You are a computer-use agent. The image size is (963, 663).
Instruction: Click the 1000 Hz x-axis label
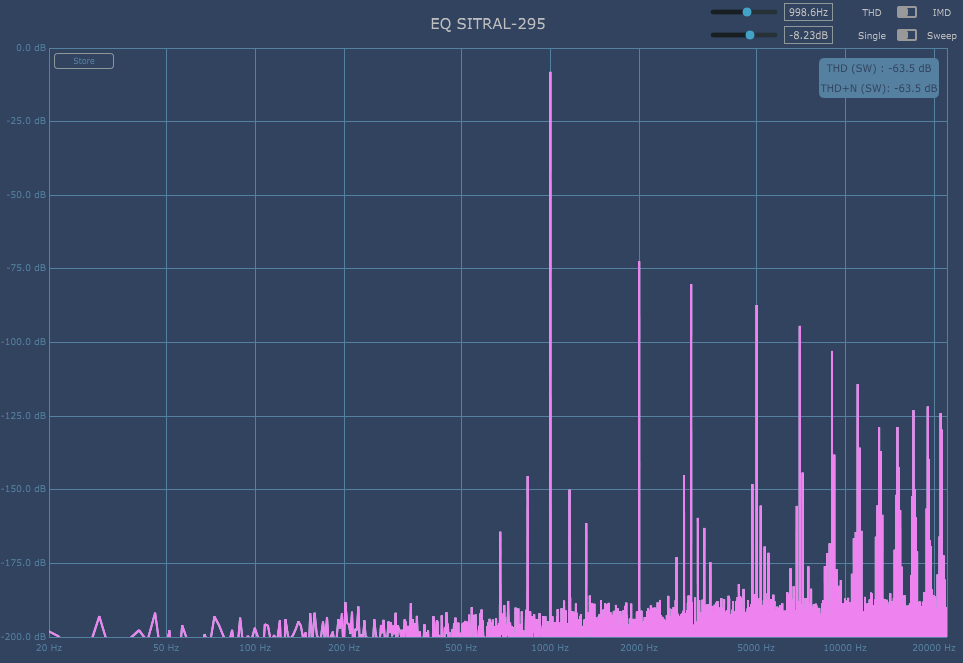tap(550, 648)
